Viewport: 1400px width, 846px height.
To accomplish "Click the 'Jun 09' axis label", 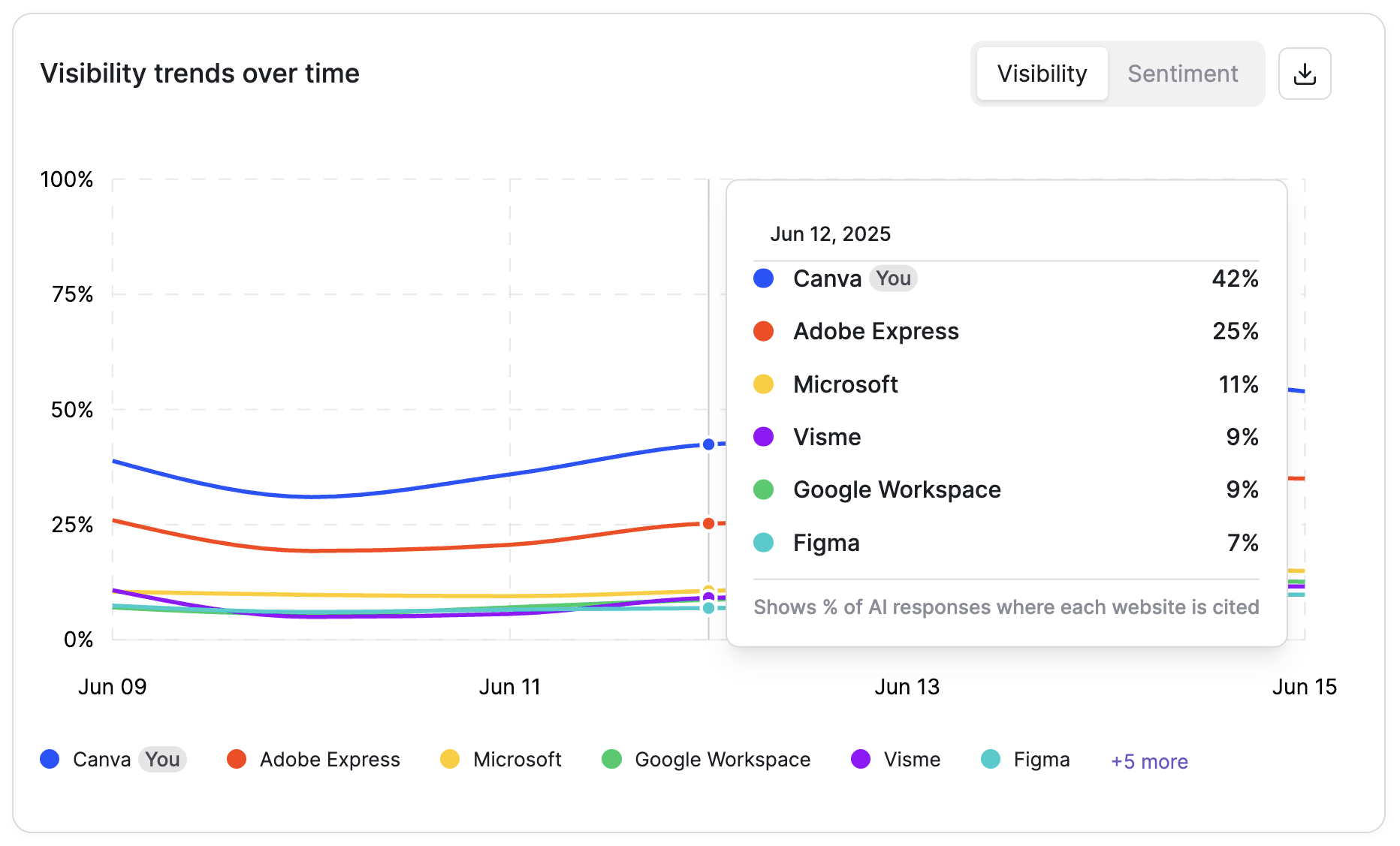I will (113, 687).
